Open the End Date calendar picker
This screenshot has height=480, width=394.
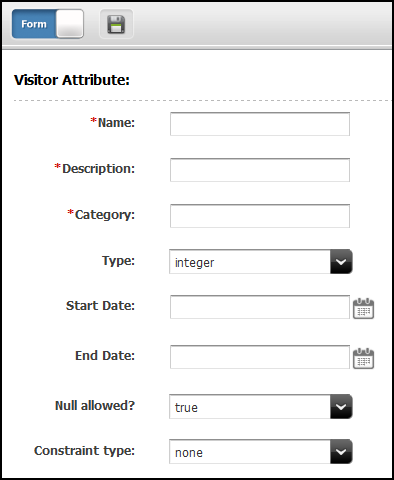(363, 358)
